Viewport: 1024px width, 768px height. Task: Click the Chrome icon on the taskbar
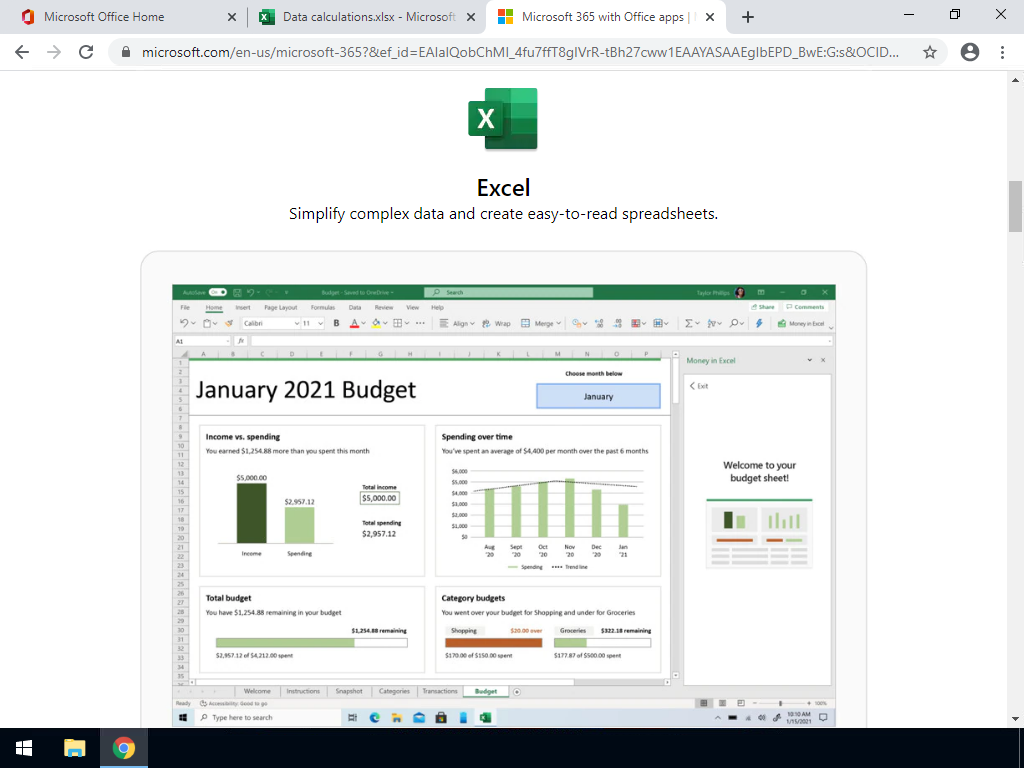123,748
